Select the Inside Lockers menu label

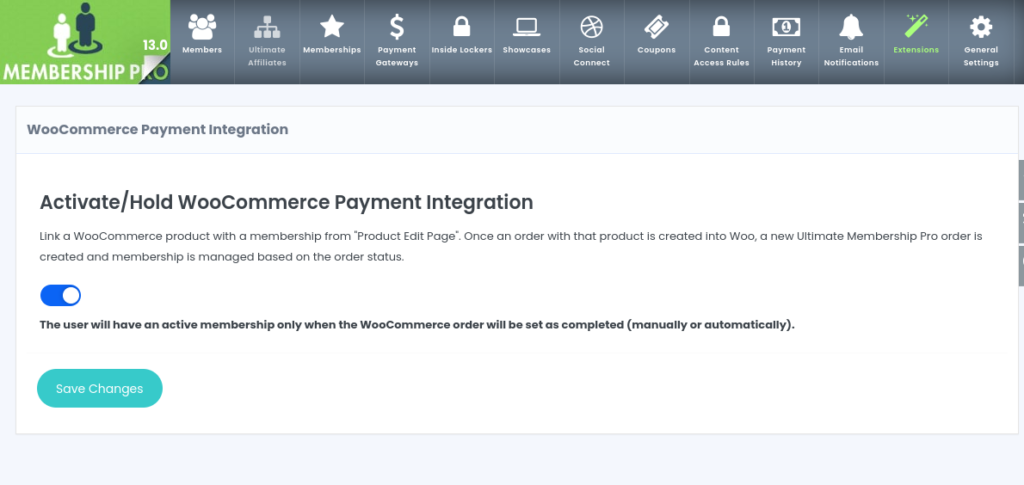[x=462, y=50]
